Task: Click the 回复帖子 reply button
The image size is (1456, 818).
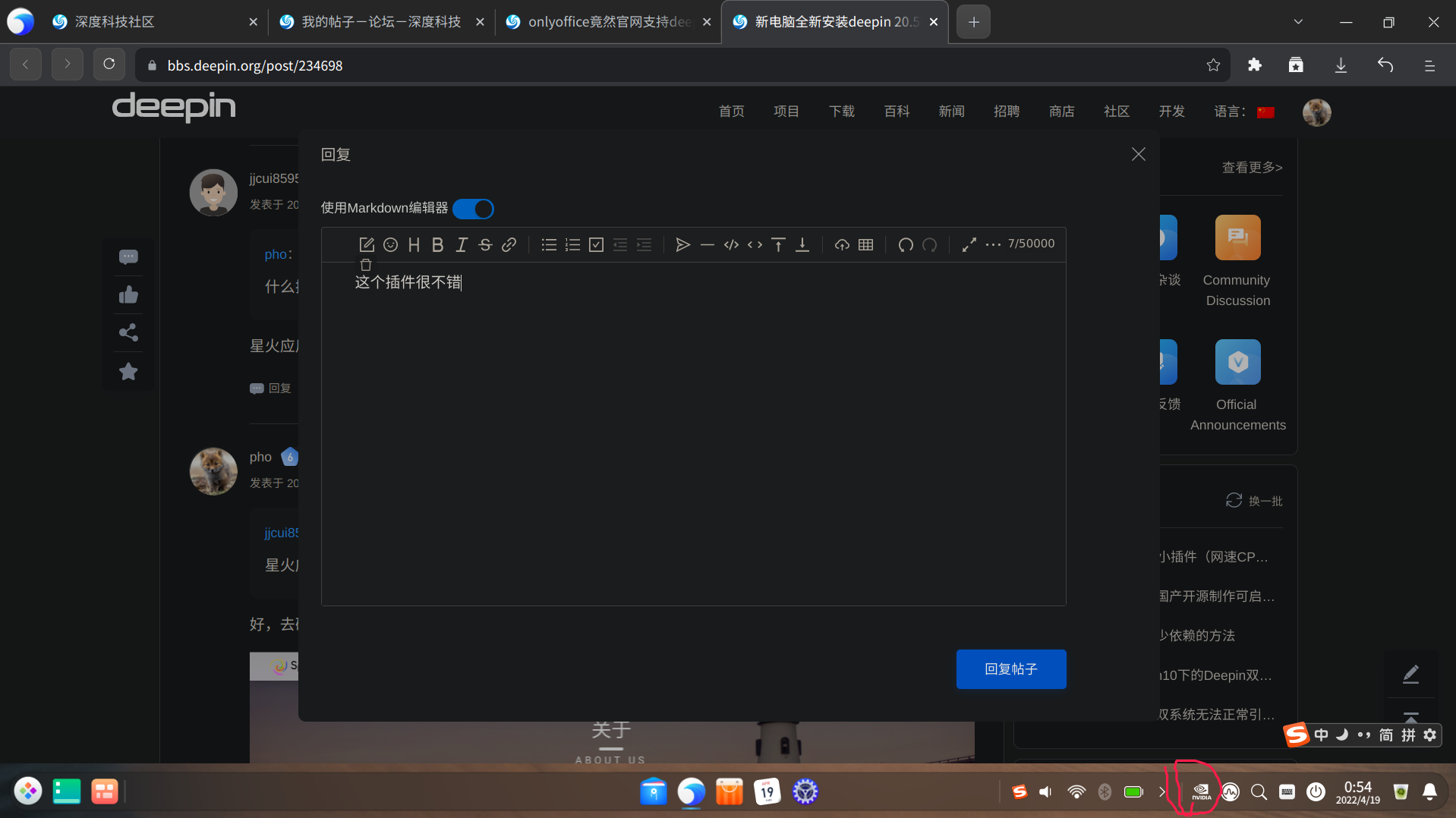Action: click(x=1010, y=669)
